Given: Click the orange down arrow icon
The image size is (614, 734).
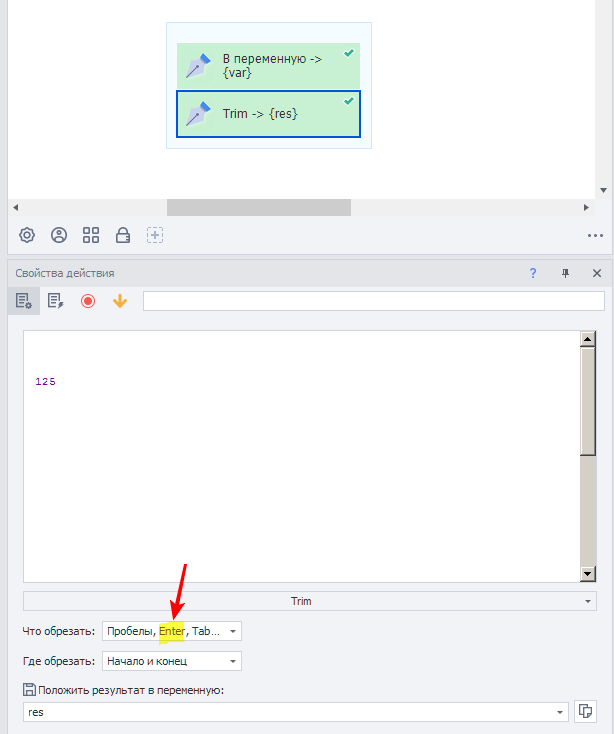Looking at the screenshot, I should (x=120, y=301).
